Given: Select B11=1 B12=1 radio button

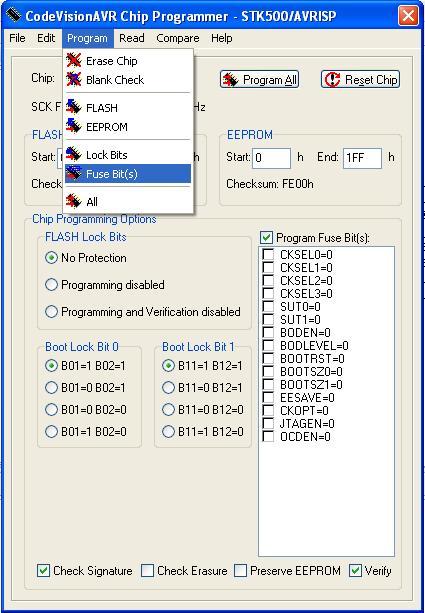Looking at the screenshot, I should coord(168,366).
